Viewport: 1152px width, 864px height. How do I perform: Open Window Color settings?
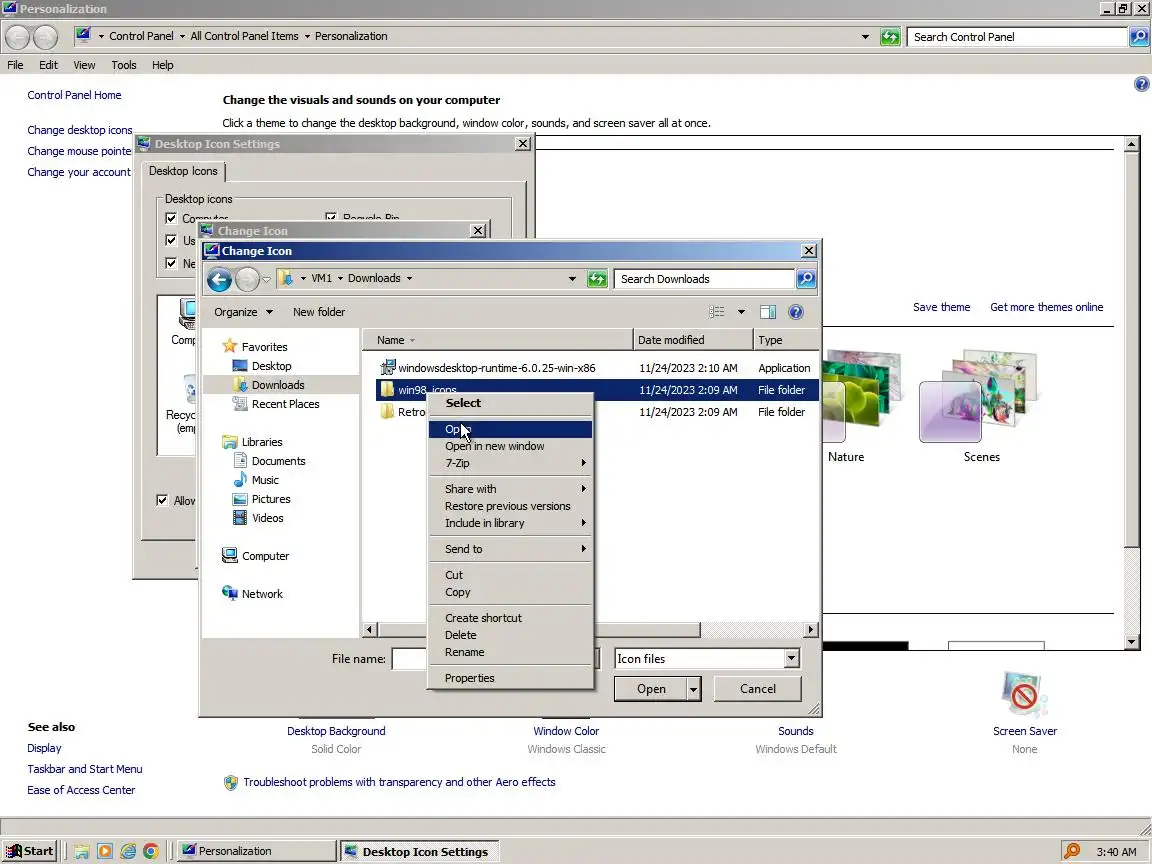click(x=566, y=731)
